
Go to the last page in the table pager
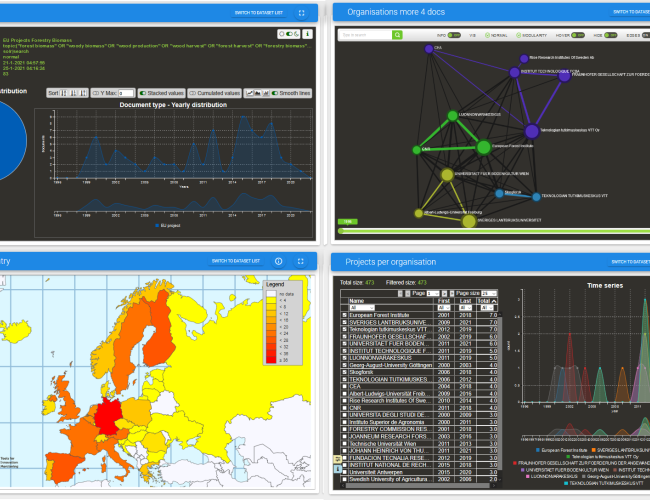[452, 294]
